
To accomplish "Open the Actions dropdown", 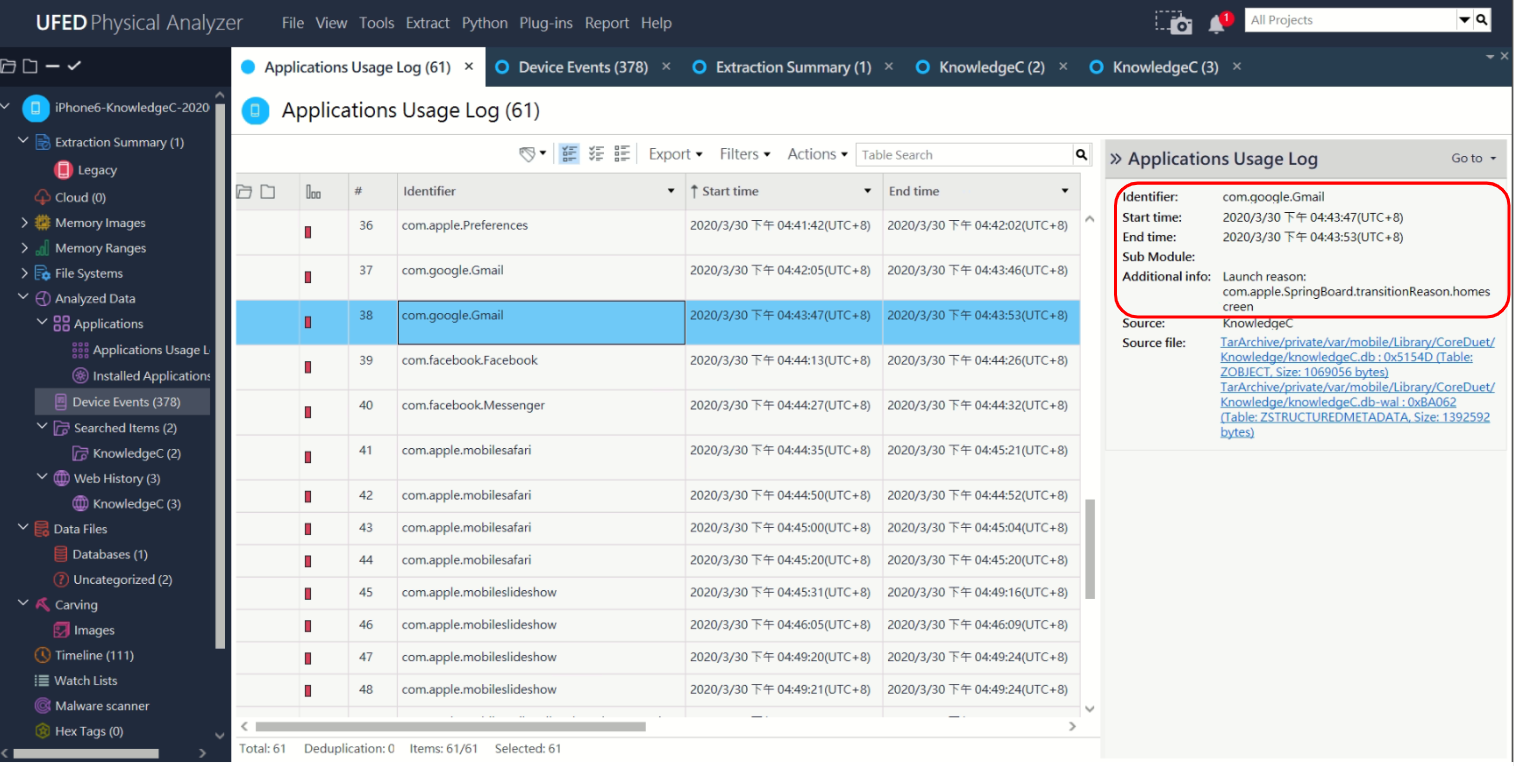I will pyautogui.click(x=817, y=154).
